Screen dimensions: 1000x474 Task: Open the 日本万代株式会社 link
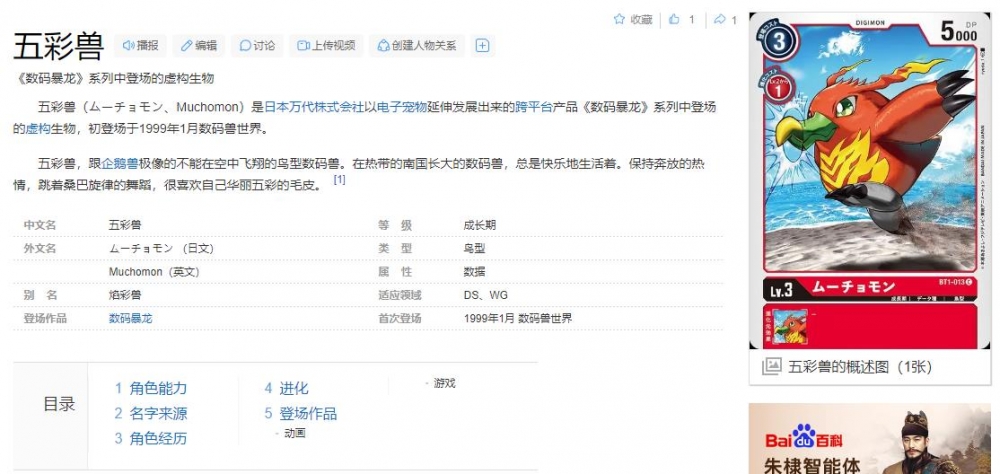click(x=314, y=107)
